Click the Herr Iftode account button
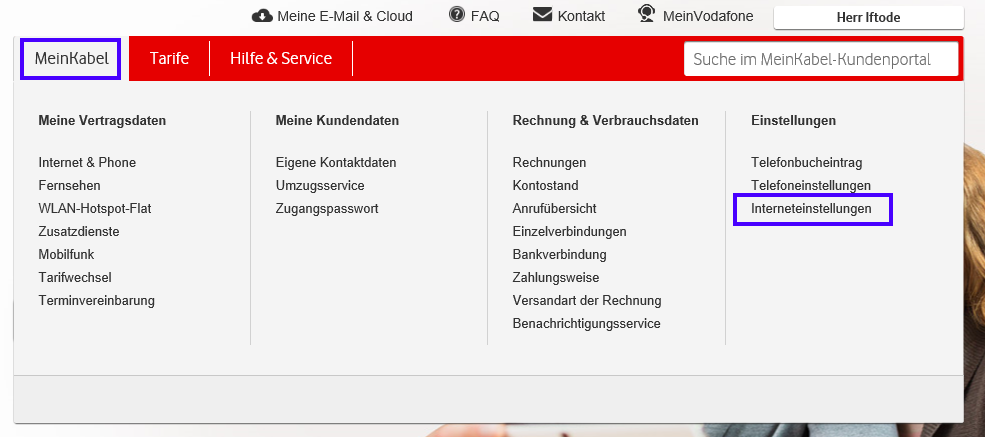This screenshot has width=985, height=437. point(868,18)
